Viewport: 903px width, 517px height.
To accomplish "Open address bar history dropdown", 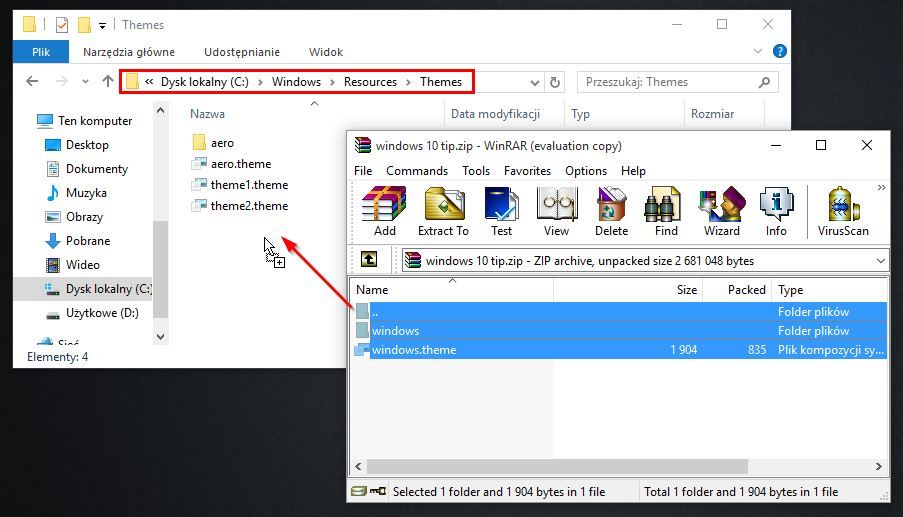I will pos(534,82).
